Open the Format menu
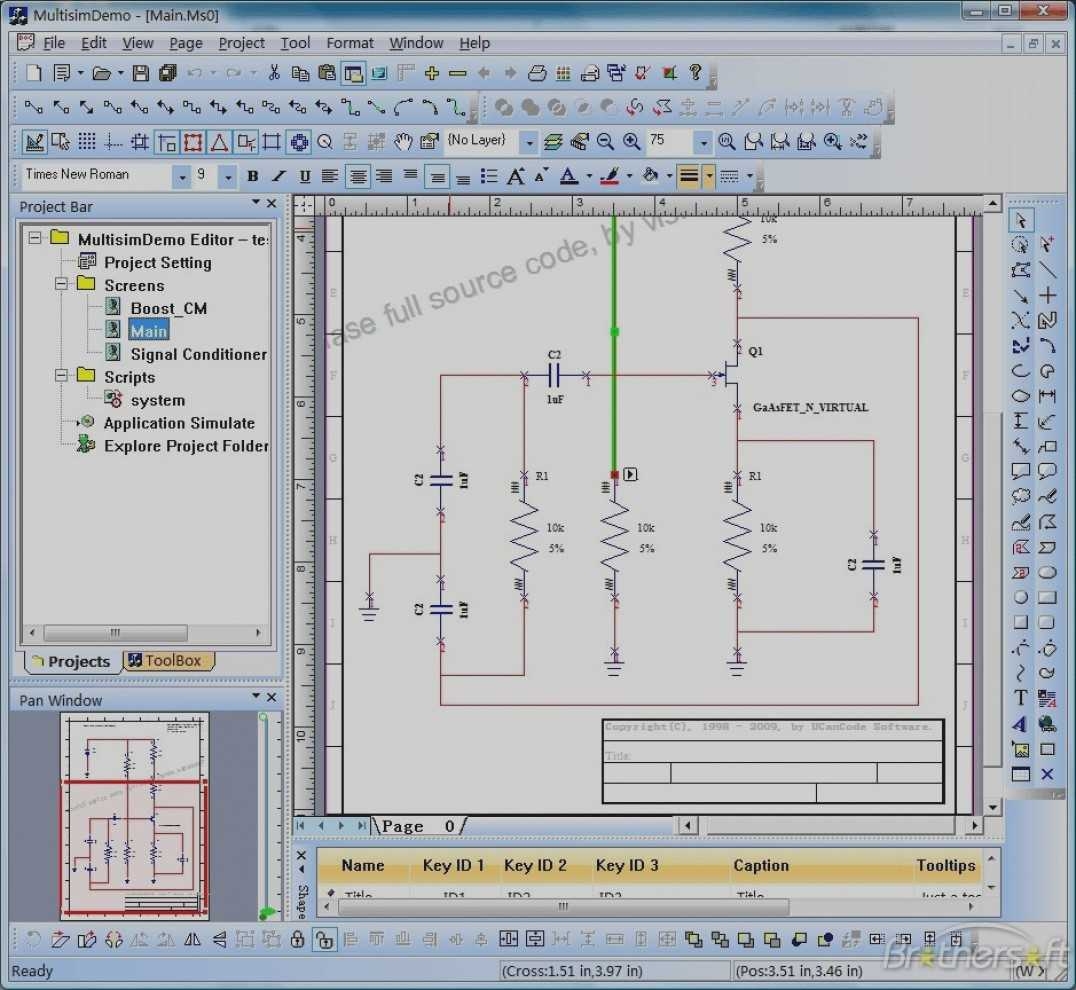 click(x=350, y=43)
